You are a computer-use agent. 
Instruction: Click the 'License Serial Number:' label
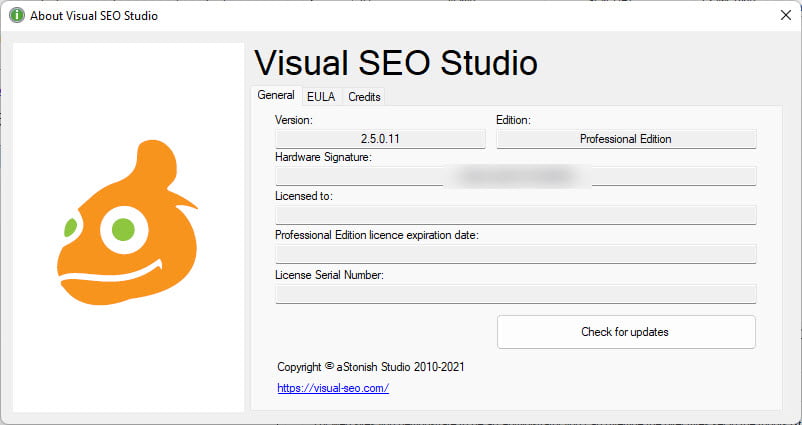pyautogui.click(x=329, y=275)
